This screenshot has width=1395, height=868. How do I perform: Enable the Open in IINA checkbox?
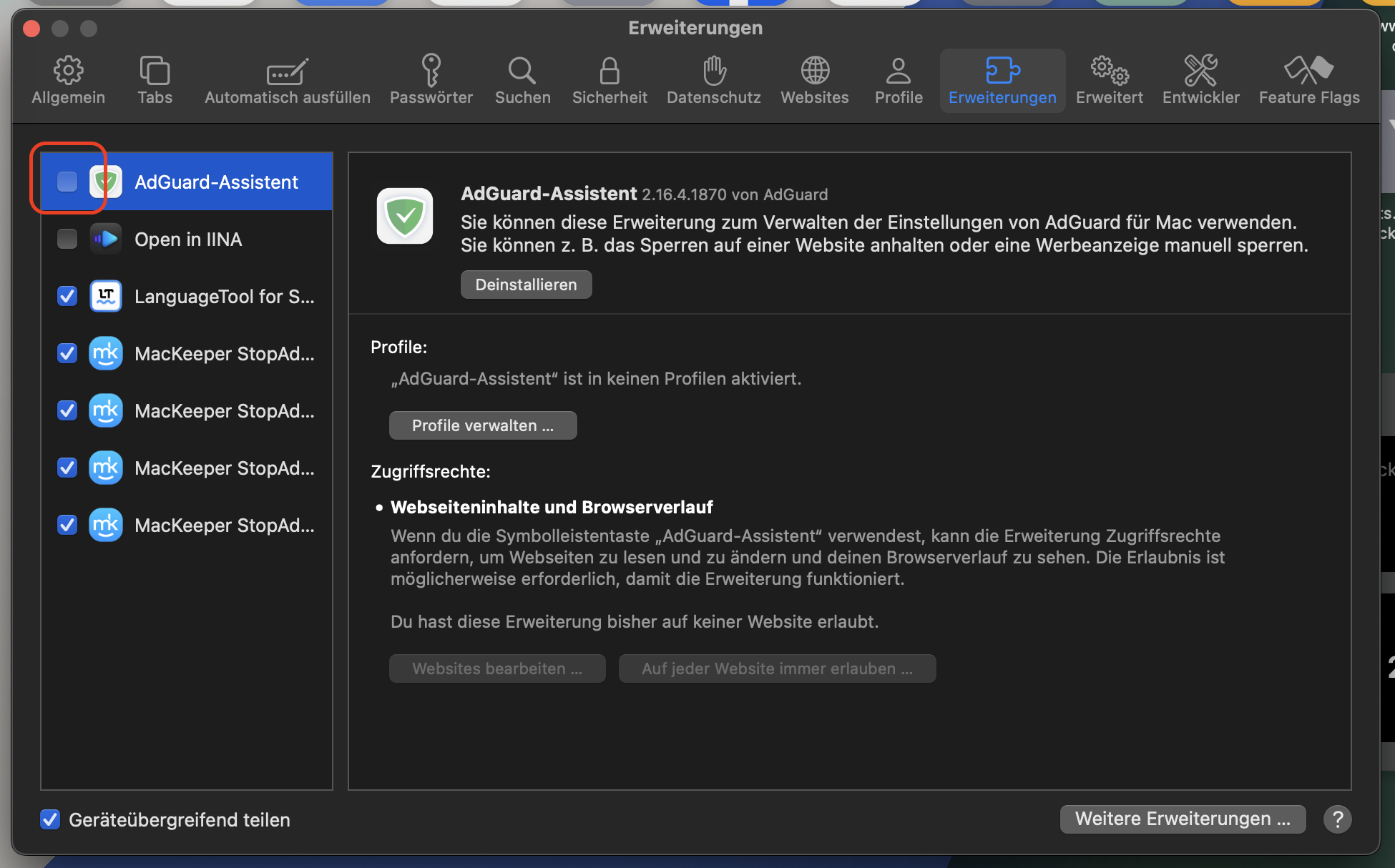(67, 239)
